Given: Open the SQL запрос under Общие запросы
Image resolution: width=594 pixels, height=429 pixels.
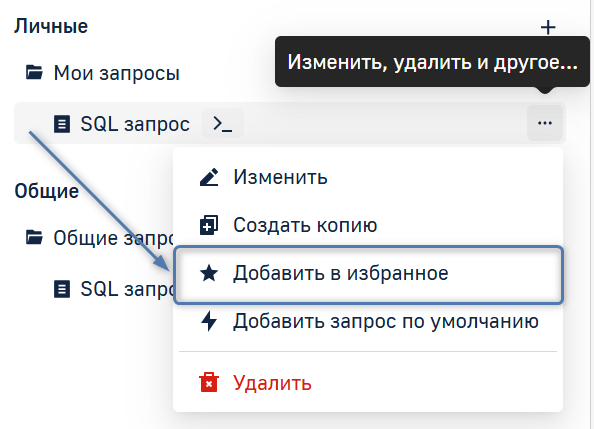Looking at the screenshot, I should 114,289.
